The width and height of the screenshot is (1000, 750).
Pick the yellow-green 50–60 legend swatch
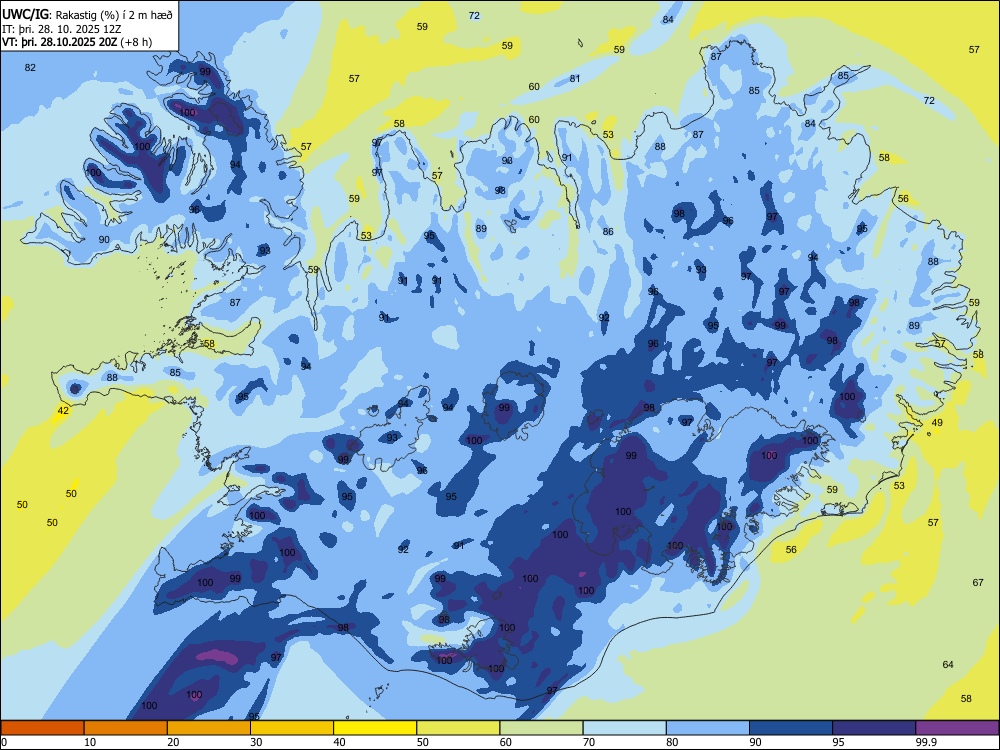pyautogui.click(x=458, y=728)
